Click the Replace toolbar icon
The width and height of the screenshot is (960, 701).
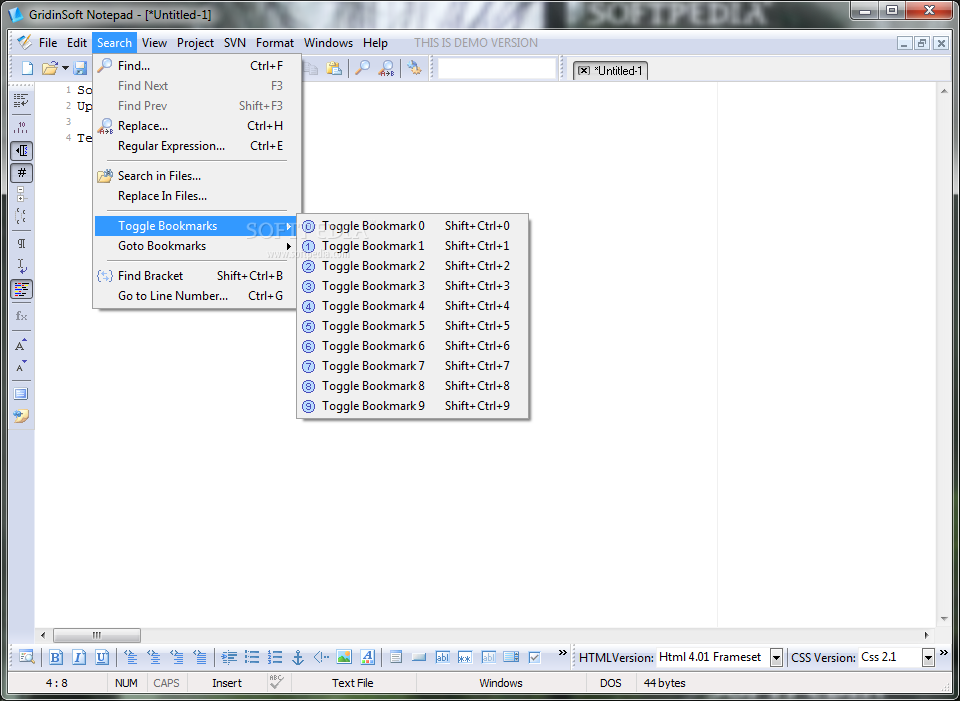(386, 68)
